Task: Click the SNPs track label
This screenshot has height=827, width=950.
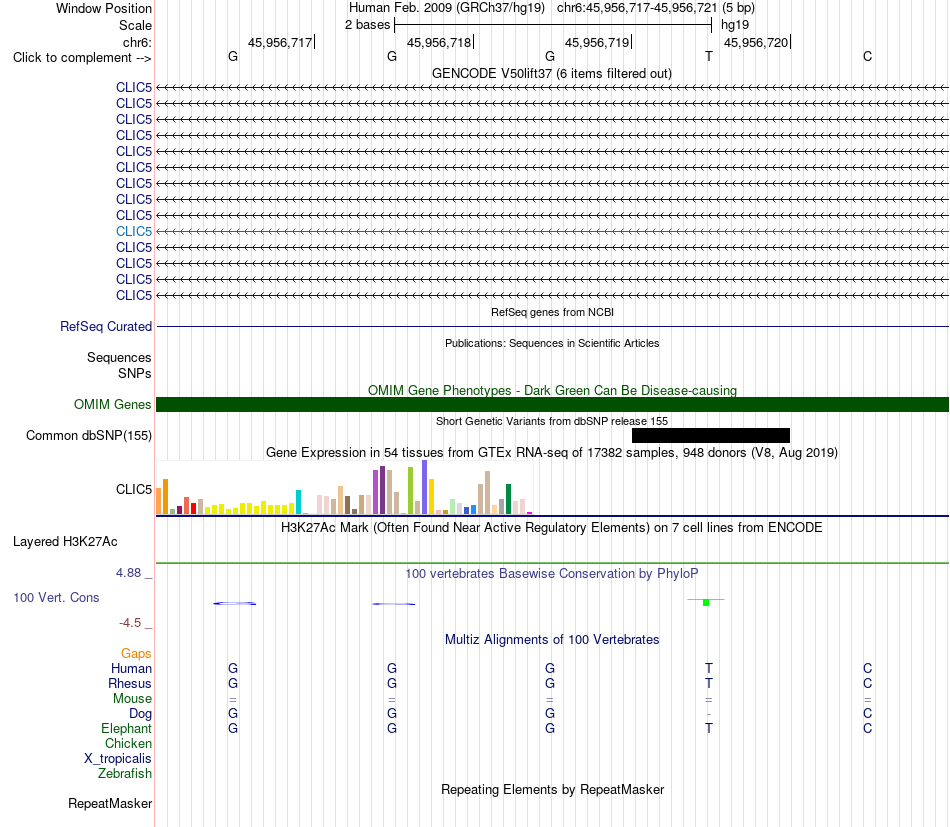Action: (135, 373)
